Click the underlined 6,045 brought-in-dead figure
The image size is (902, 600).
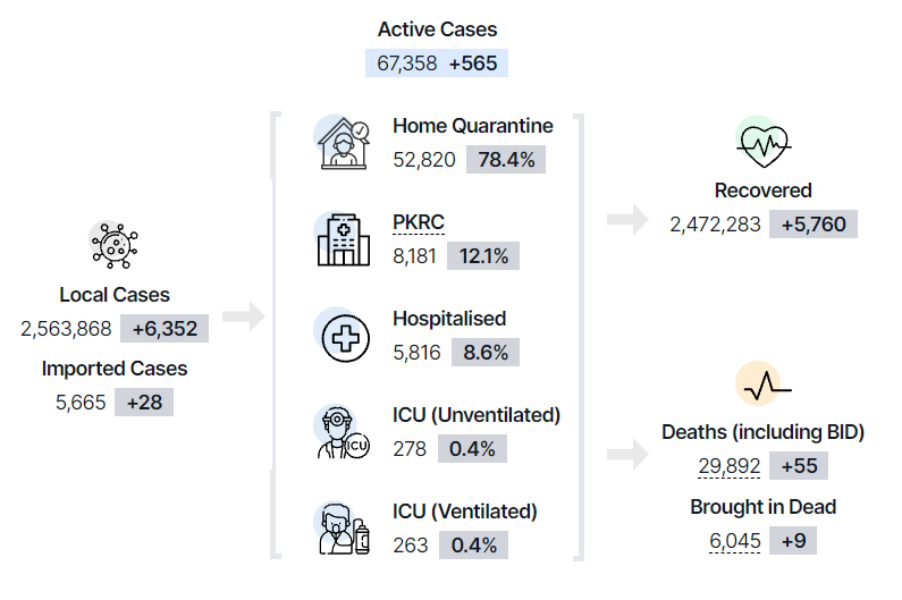[734, 541]
